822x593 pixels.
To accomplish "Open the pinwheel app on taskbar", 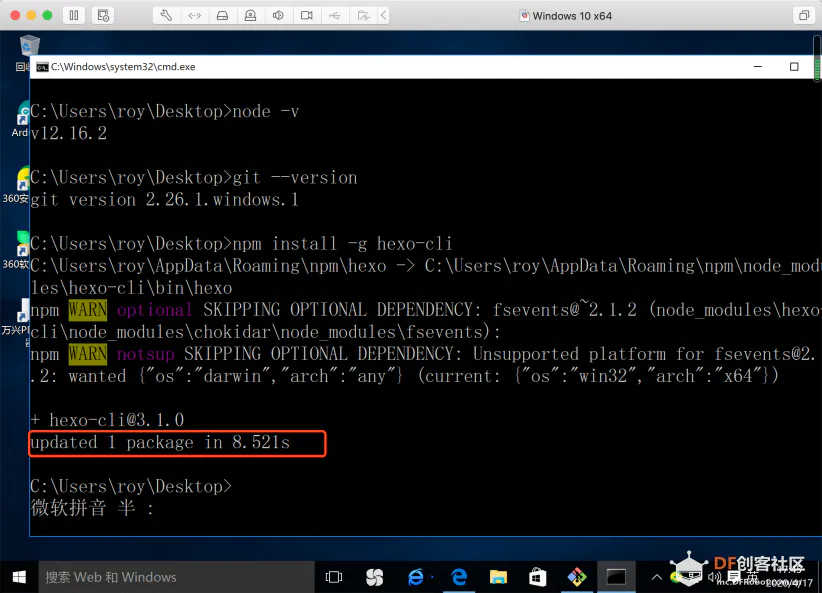I will tap(374, 577).
